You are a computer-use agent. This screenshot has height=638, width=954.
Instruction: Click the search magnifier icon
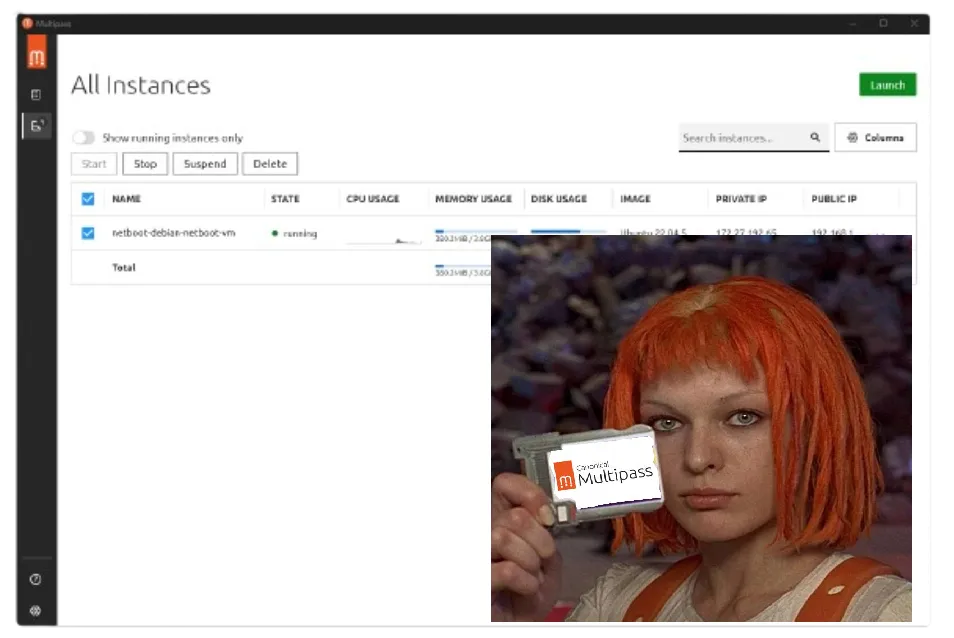815,138
